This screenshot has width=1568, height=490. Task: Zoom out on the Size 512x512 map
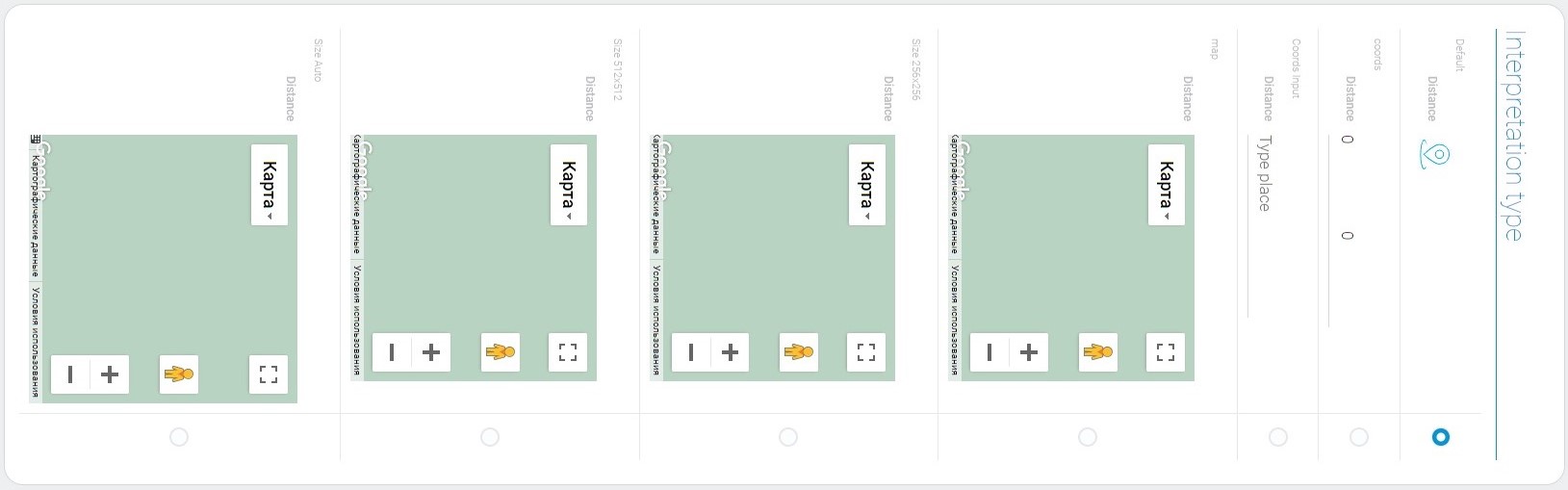point(391,352)
